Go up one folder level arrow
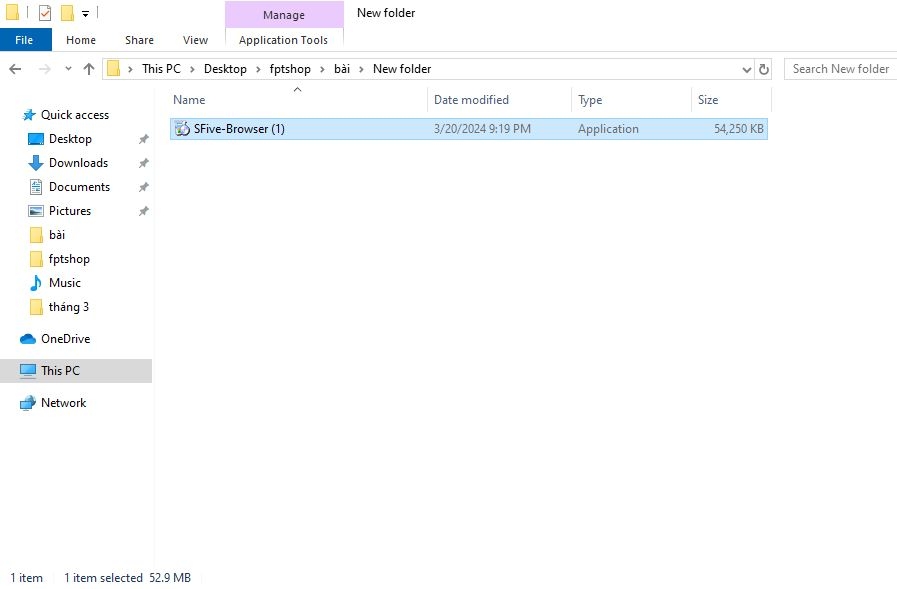897x589 pixels. pyautogui.click(x=89, y=69)
